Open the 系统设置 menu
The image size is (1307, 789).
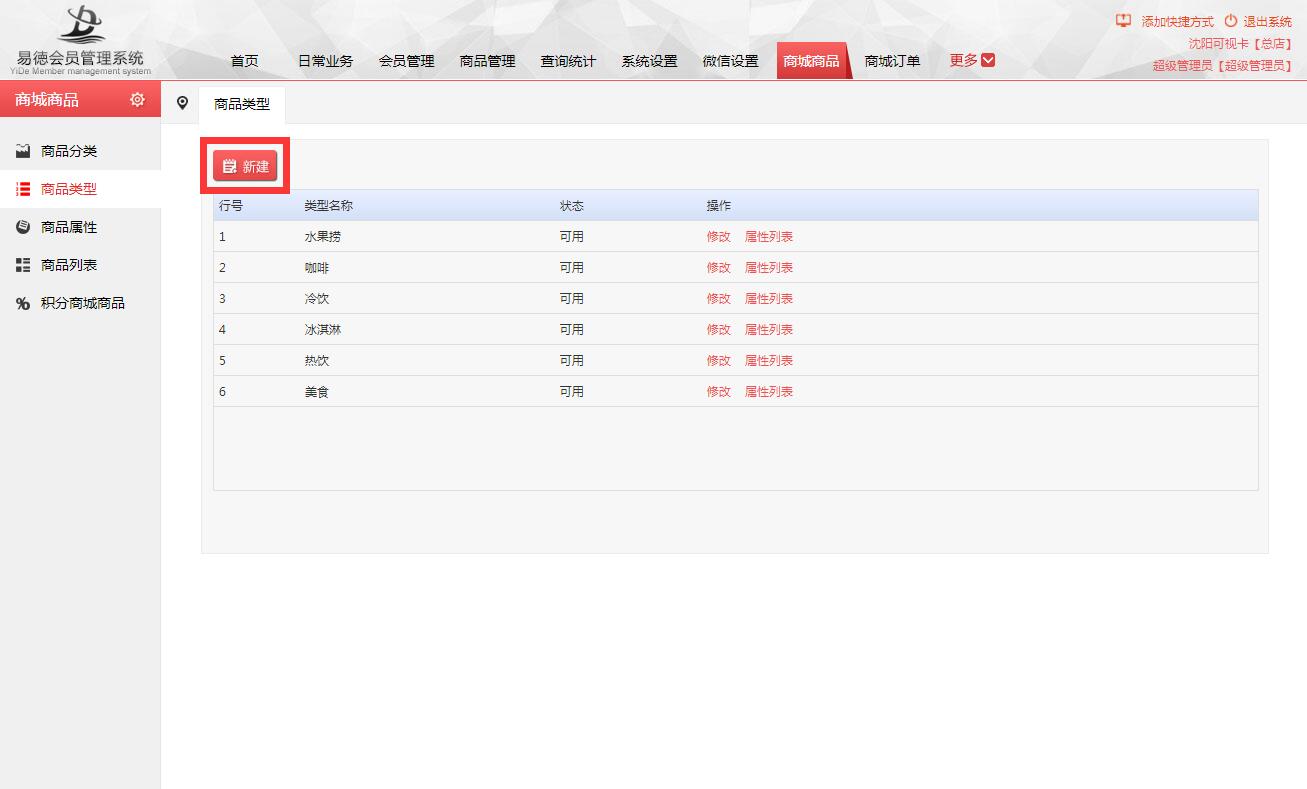(x=649, y=61)
